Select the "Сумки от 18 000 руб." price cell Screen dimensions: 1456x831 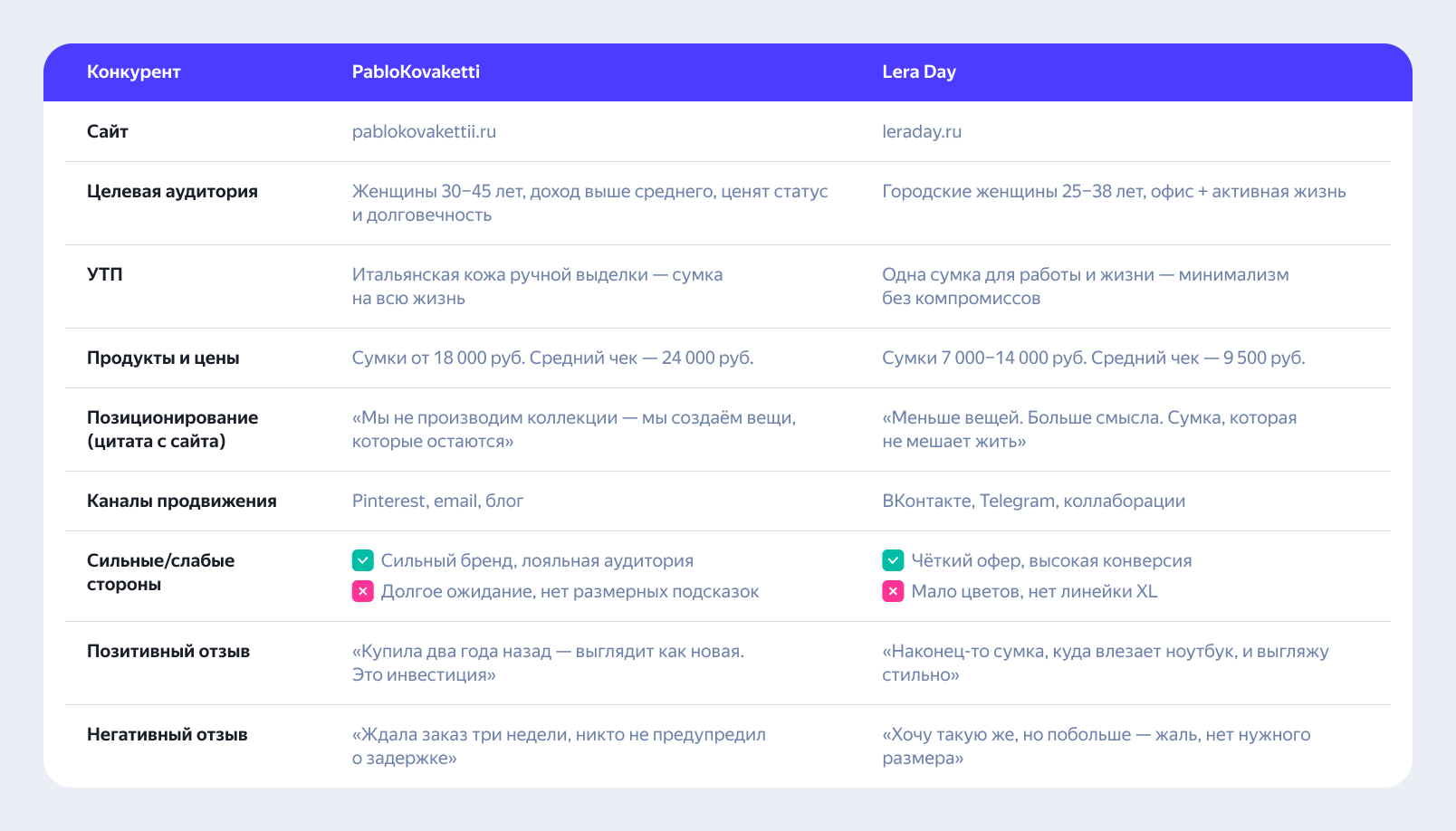click(x=552, y=358)
